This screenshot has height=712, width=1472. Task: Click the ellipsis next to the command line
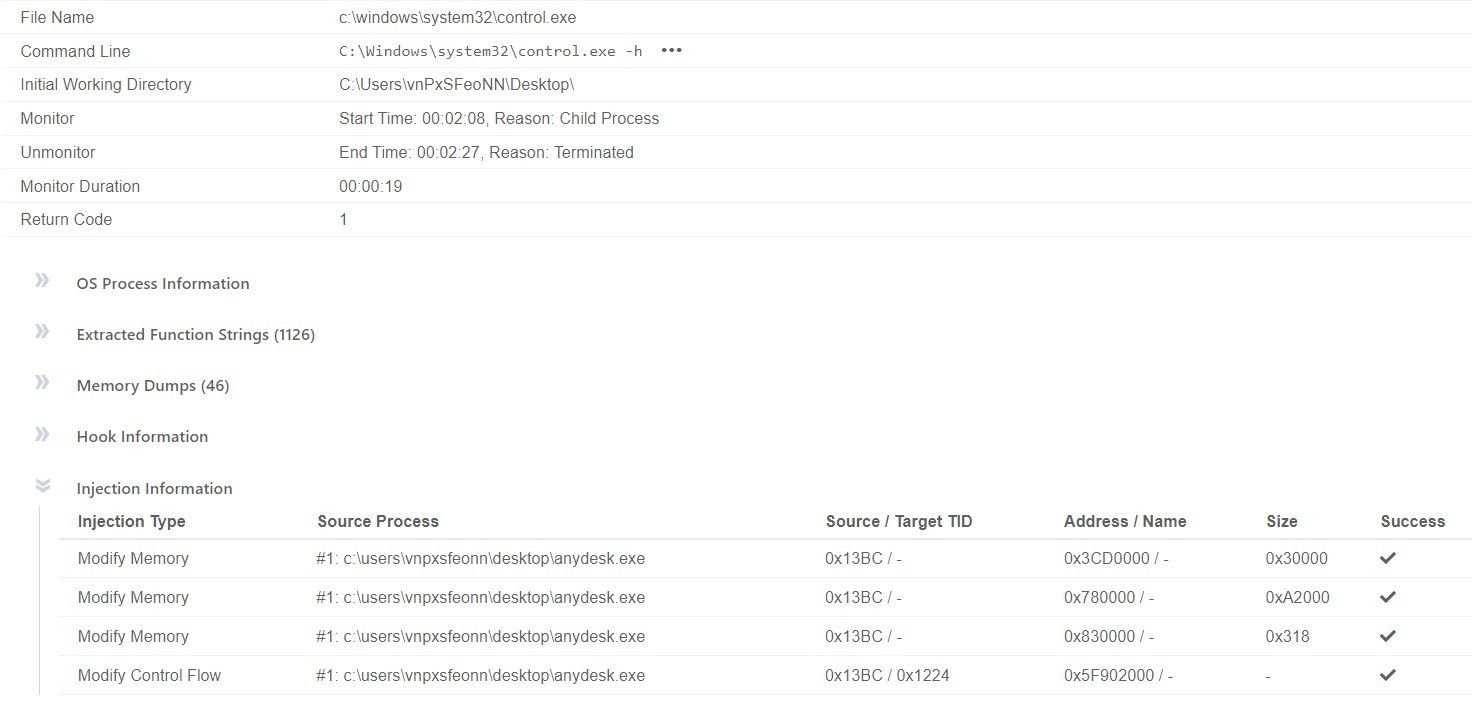coord(670,50)
